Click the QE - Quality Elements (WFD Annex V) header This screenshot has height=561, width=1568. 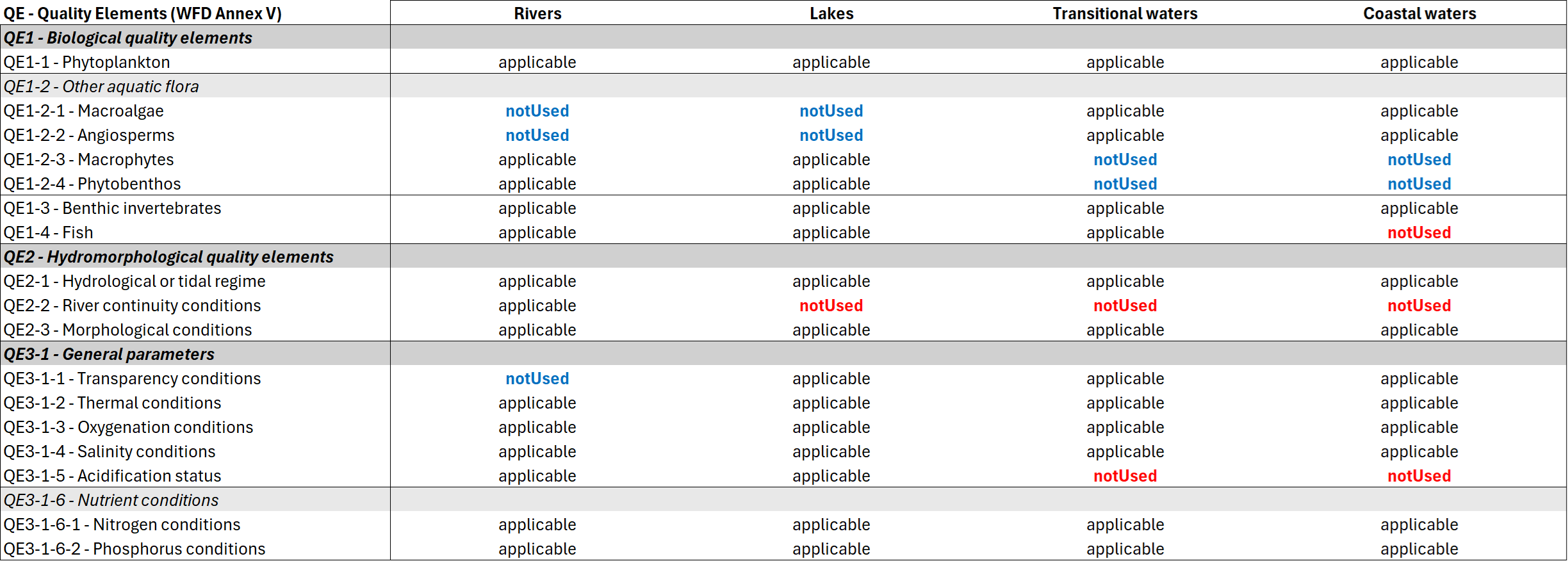pyautogui.click(x=143, y=13)
